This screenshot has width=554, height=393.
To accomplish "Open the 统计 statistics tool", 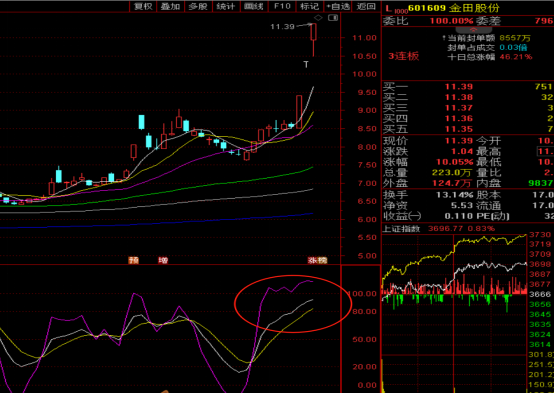I will pos(226,6).
